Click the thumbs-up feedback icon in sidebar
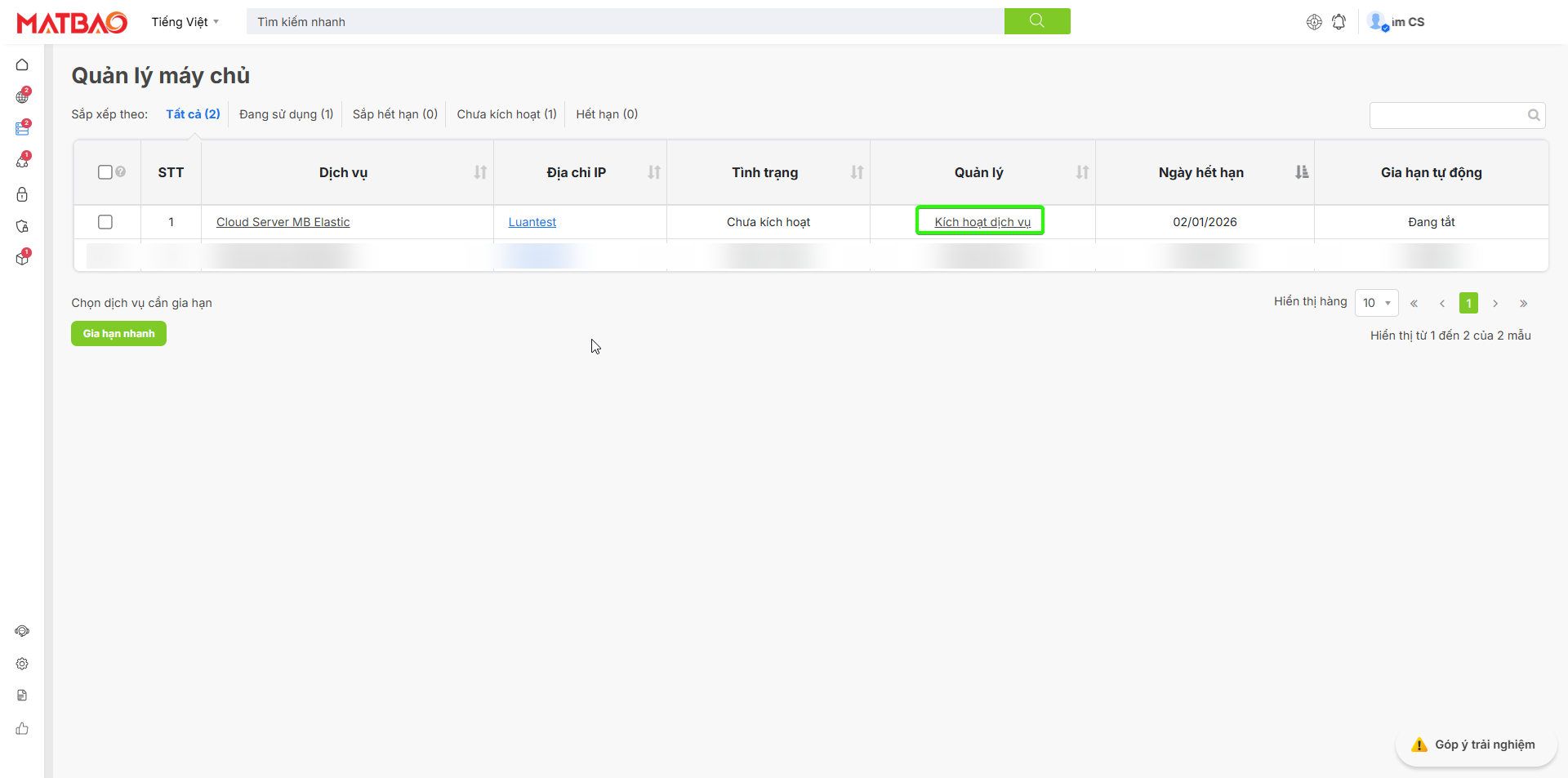The width and height of the screenshot is (1568, 778). [x=22, y=728]
